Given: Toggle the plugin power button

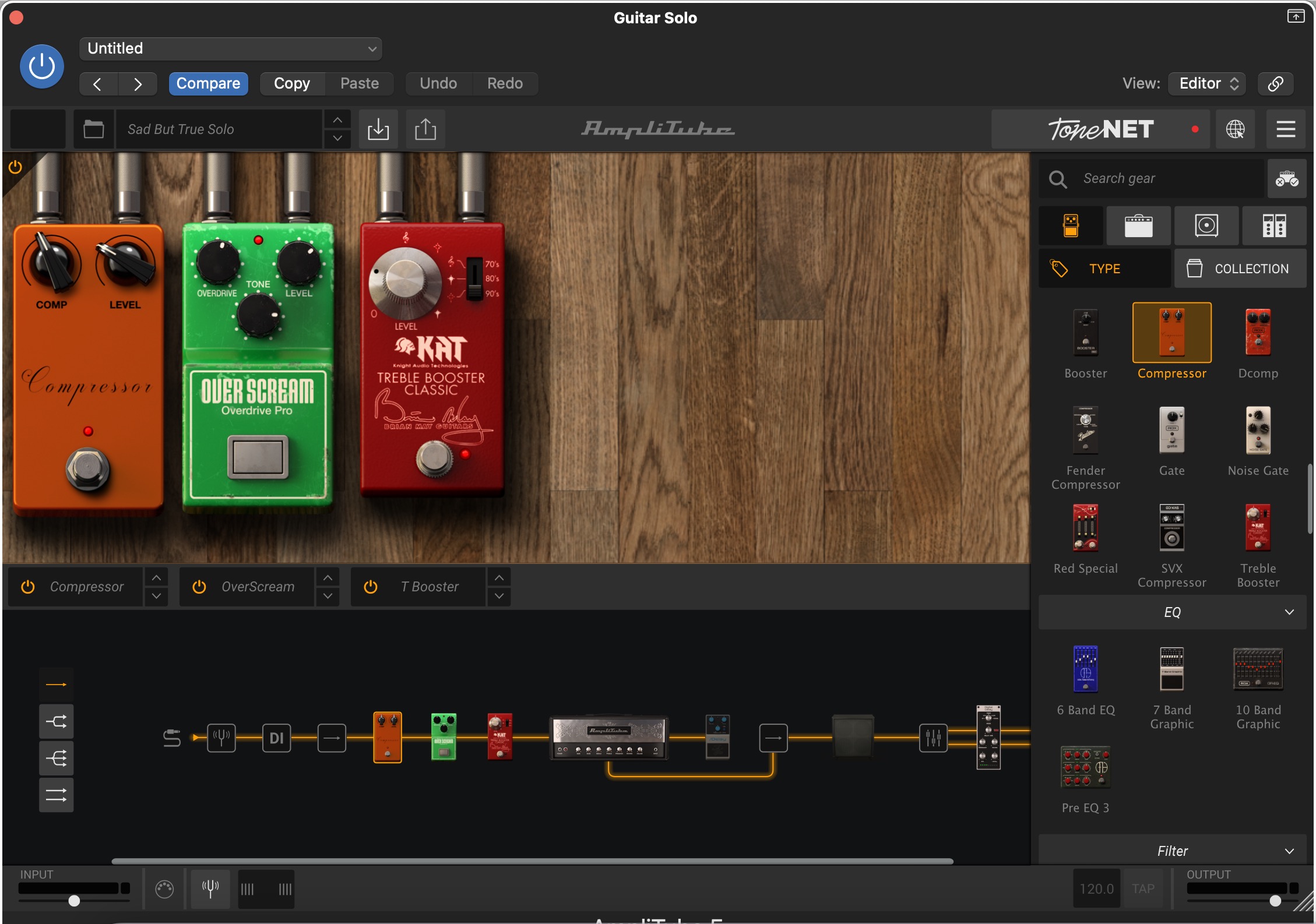Looking at the screenshot, I should [42, 66].
